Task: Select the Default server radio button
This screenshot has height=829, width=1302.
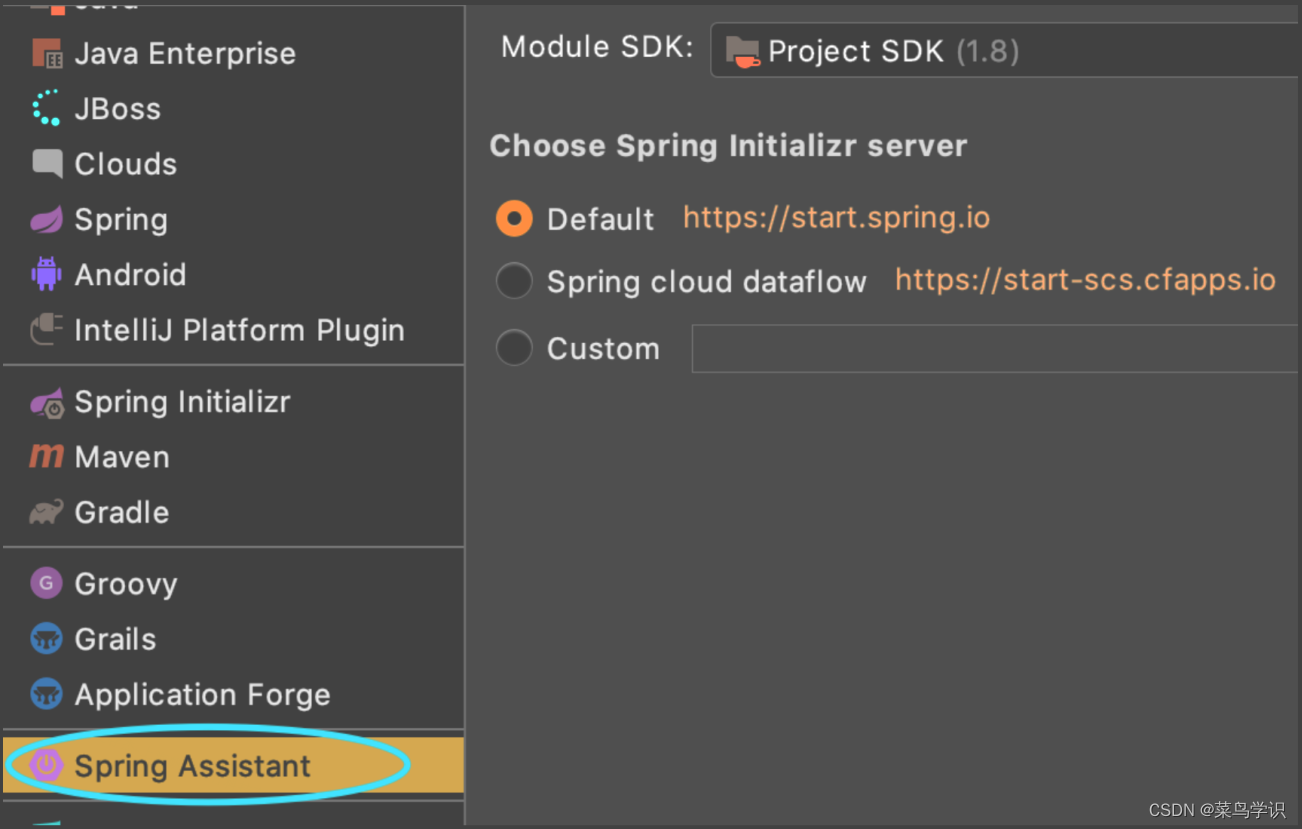Action: click(514, 218)
